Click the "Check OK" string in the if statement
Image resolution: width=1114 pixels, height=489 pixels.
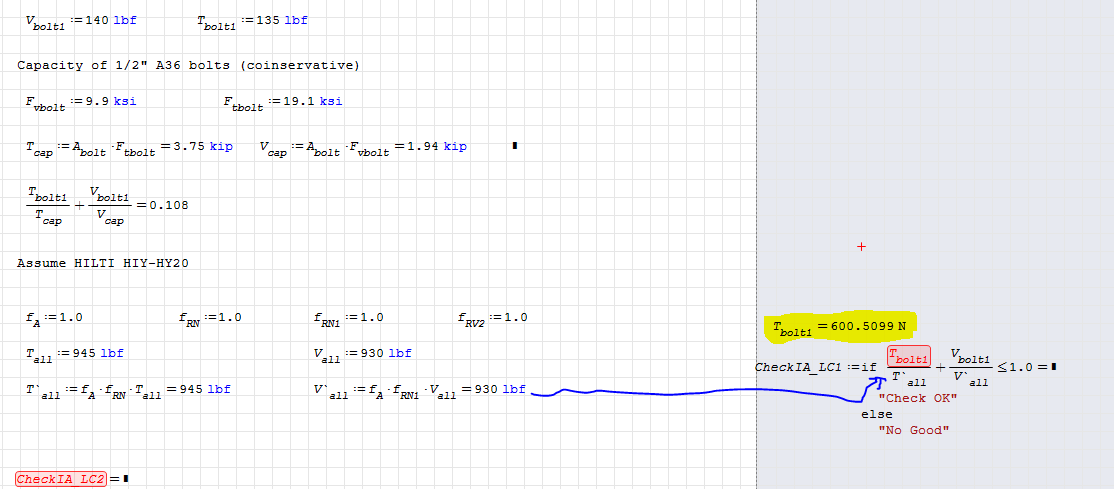click(x=917, y=398)
